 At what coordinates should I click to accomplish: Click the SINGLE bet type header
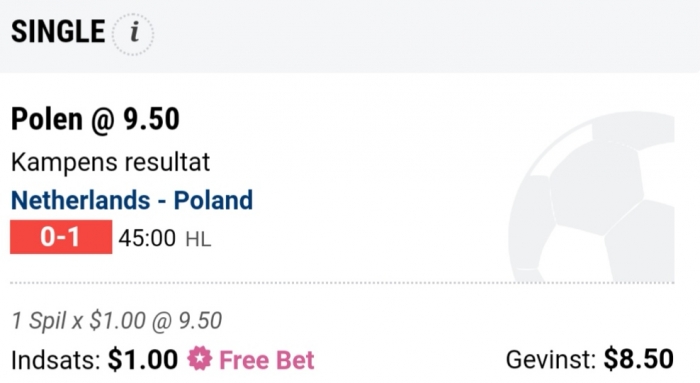(58, 32)
